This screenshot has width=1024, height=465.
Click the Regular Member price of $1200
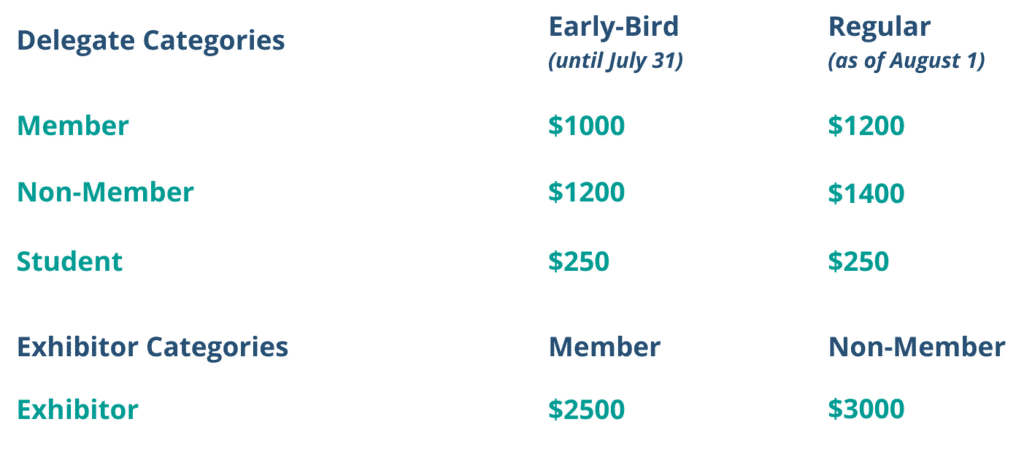tap(866, 126)
